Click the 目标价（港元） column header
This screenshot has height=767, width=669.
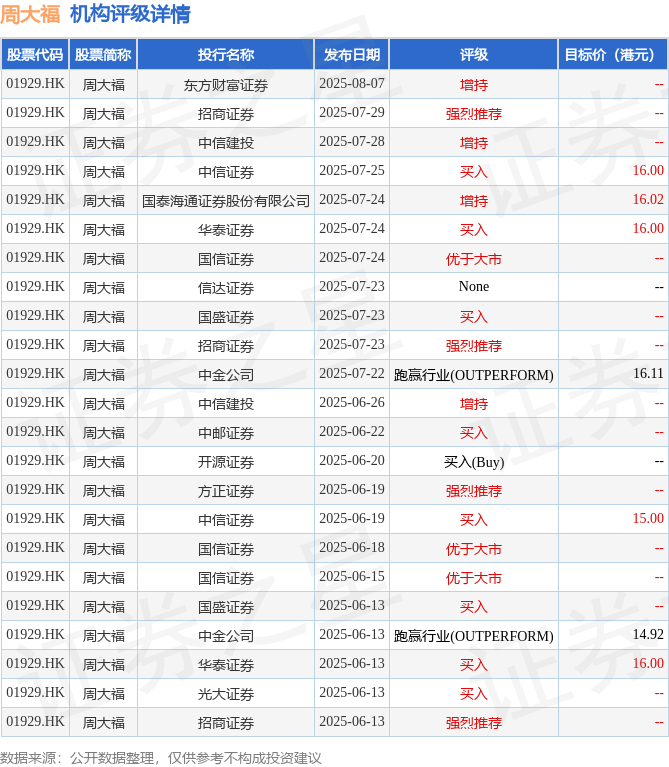pos(613,55)
